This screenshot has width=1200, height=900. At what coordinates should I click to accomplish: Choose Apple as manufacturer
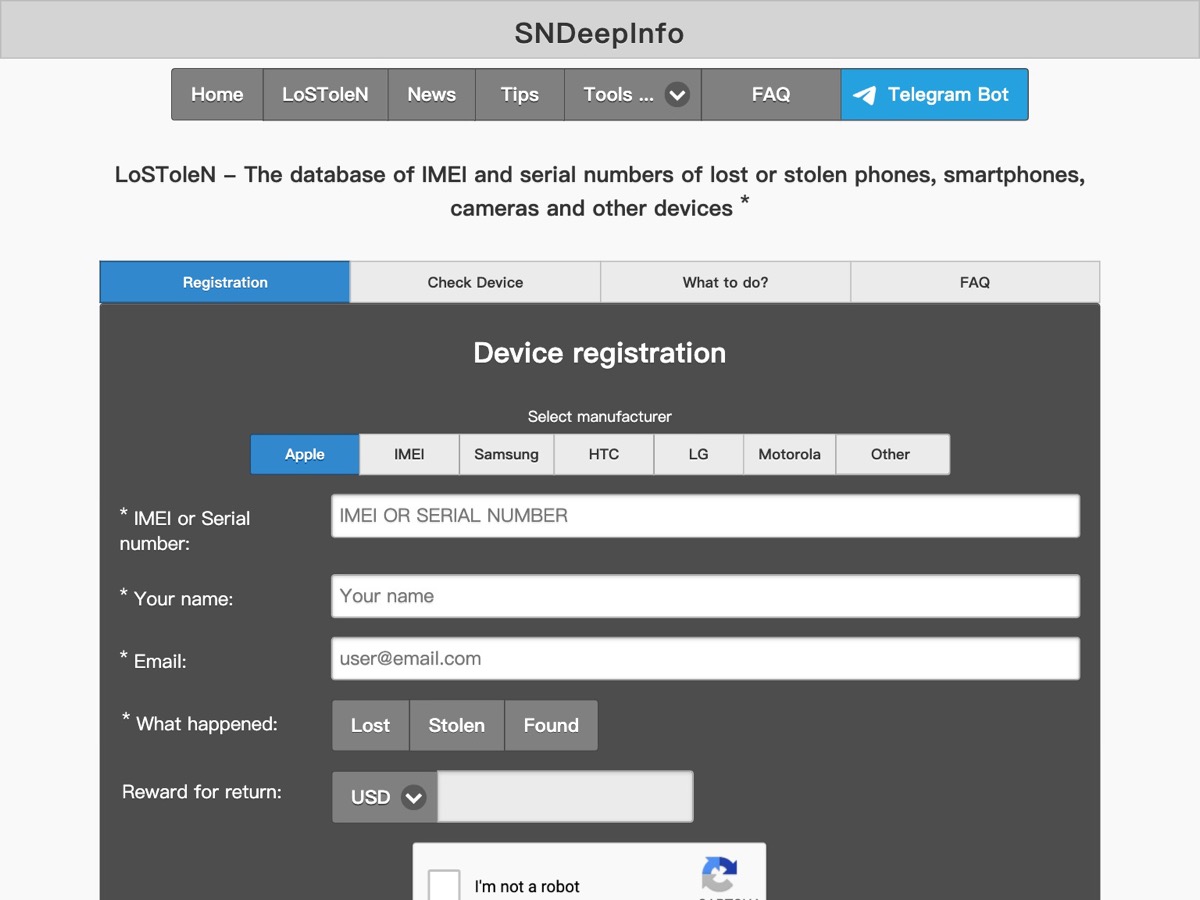[305, 454]
